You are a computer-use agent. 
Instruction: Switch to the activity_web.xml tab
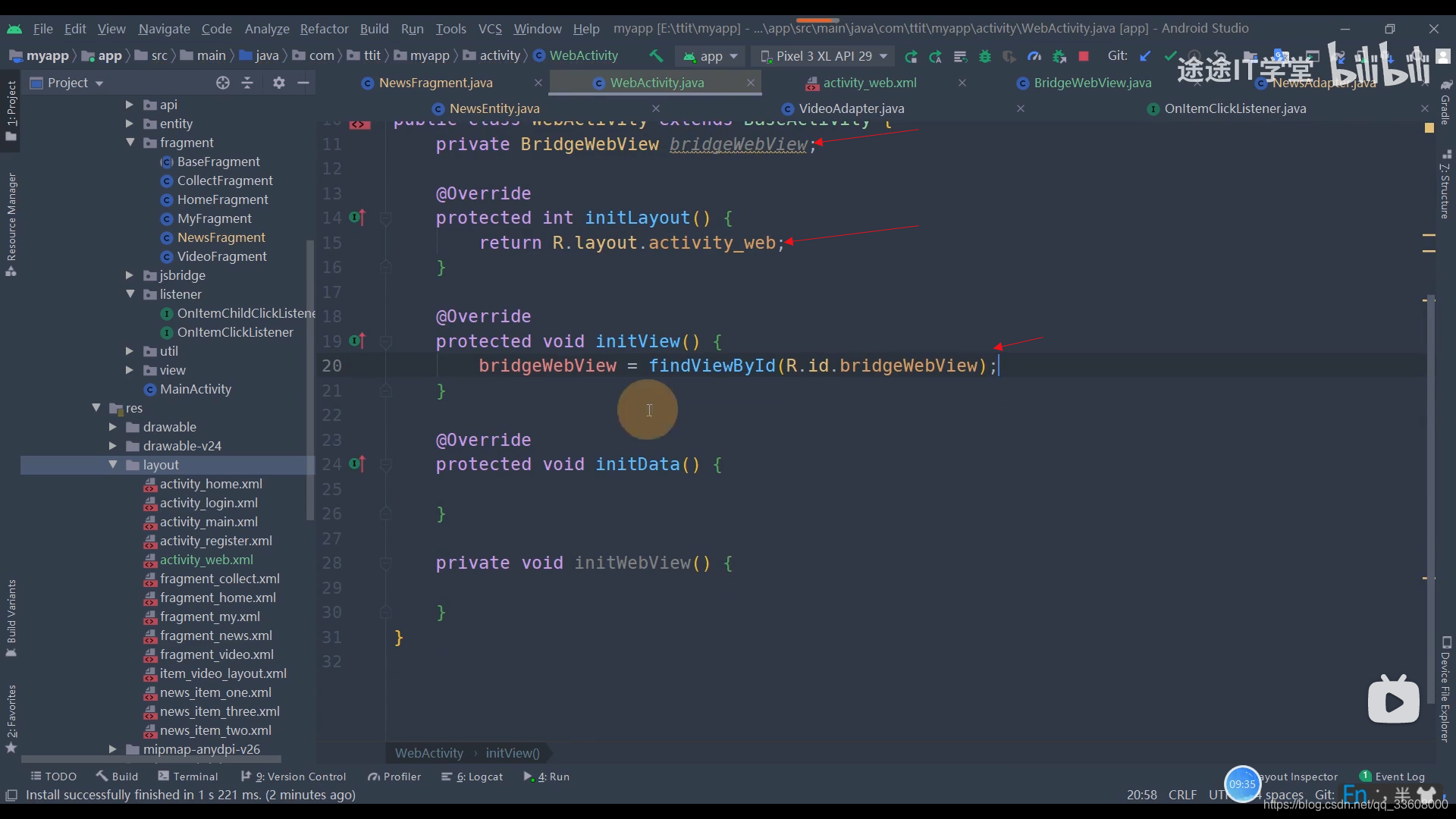click(869, 83)
